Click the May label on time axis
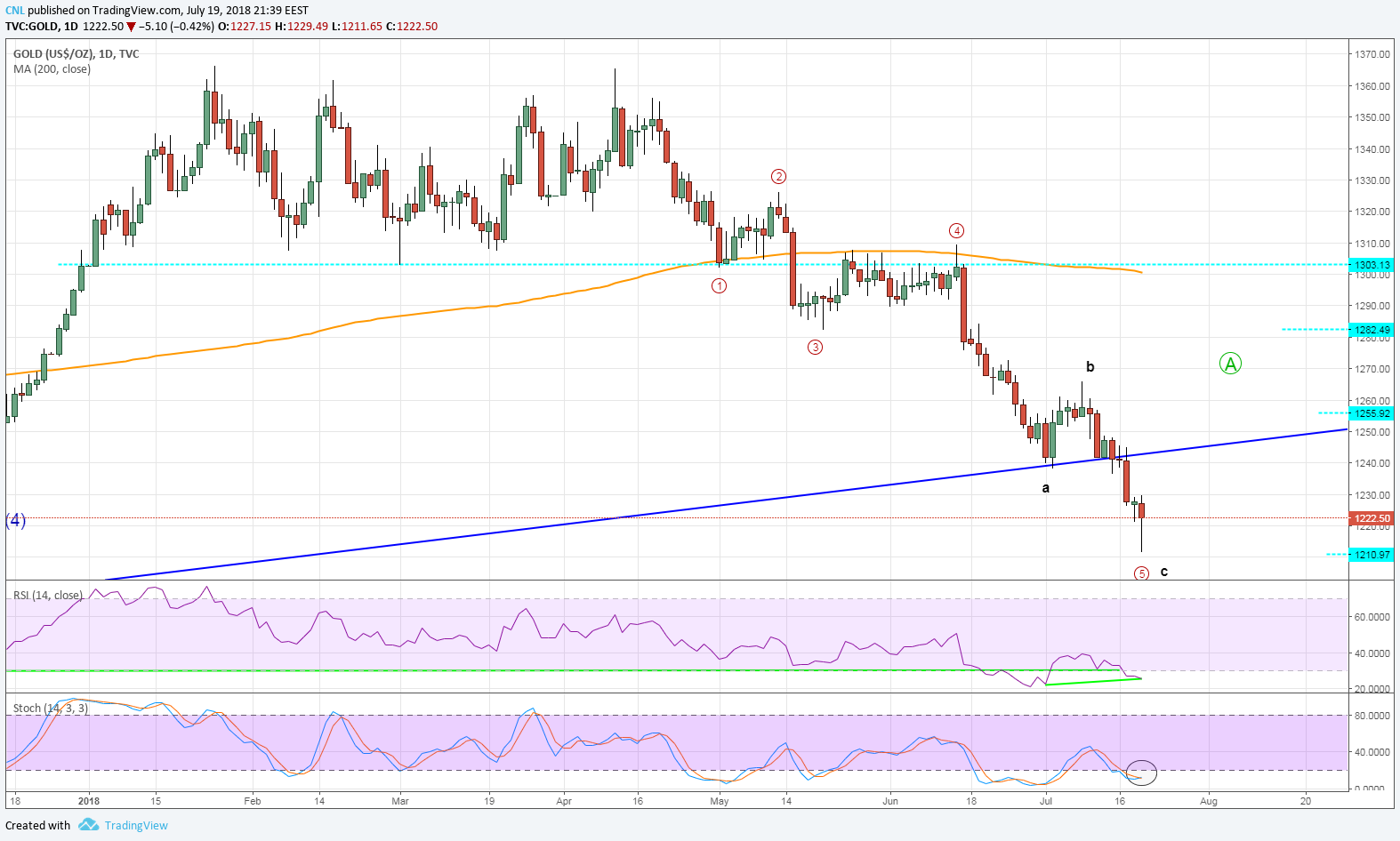 click(x=720, y=801)
